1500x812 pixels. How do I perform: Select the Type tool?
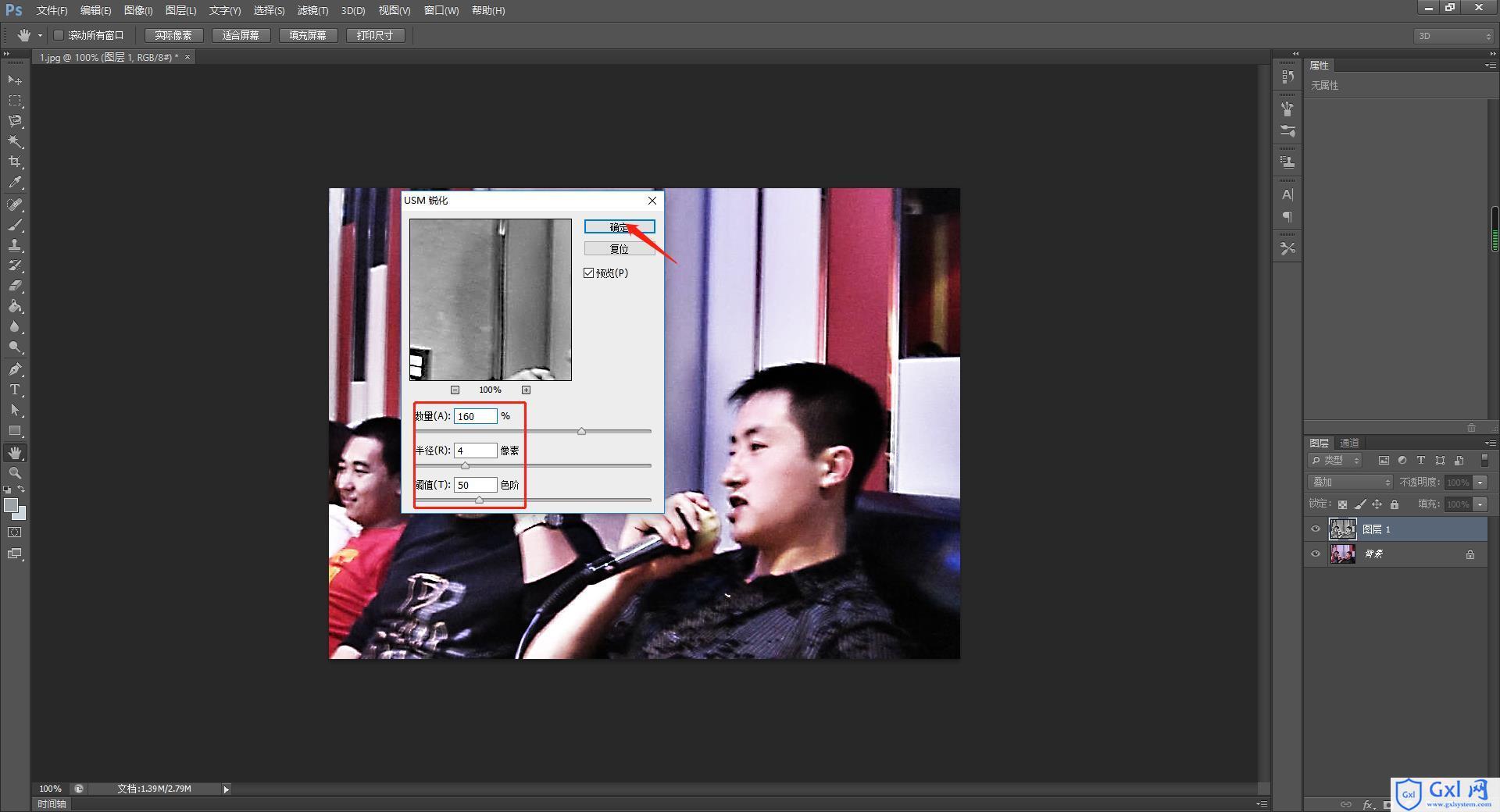[15, 390]
